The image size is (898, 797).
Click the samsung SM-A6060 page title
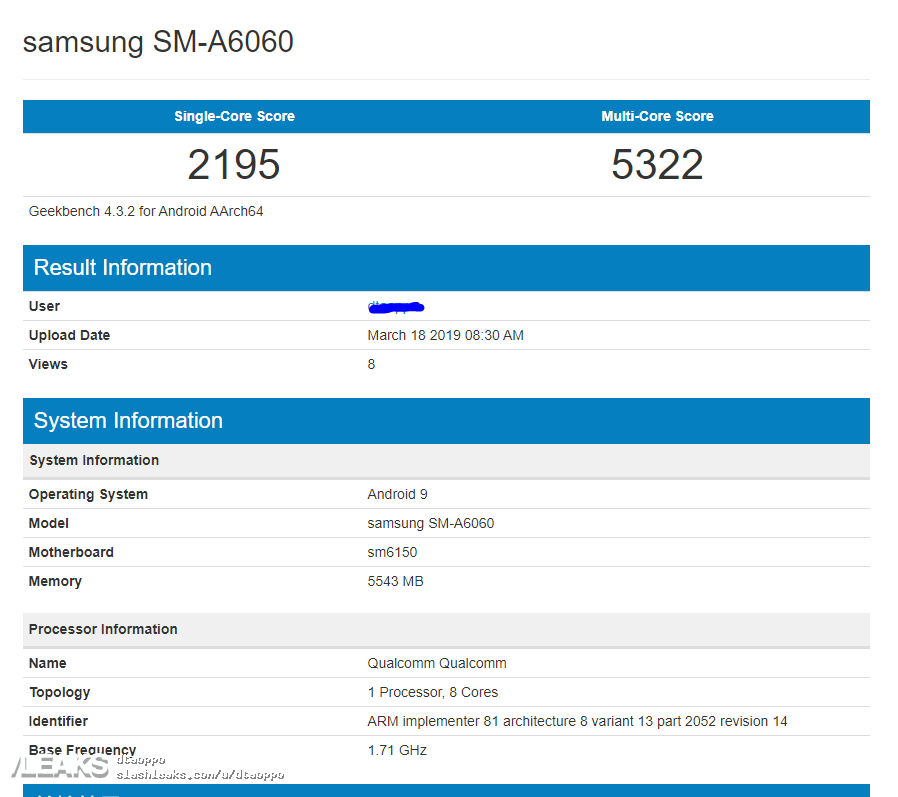click(158, 42)
